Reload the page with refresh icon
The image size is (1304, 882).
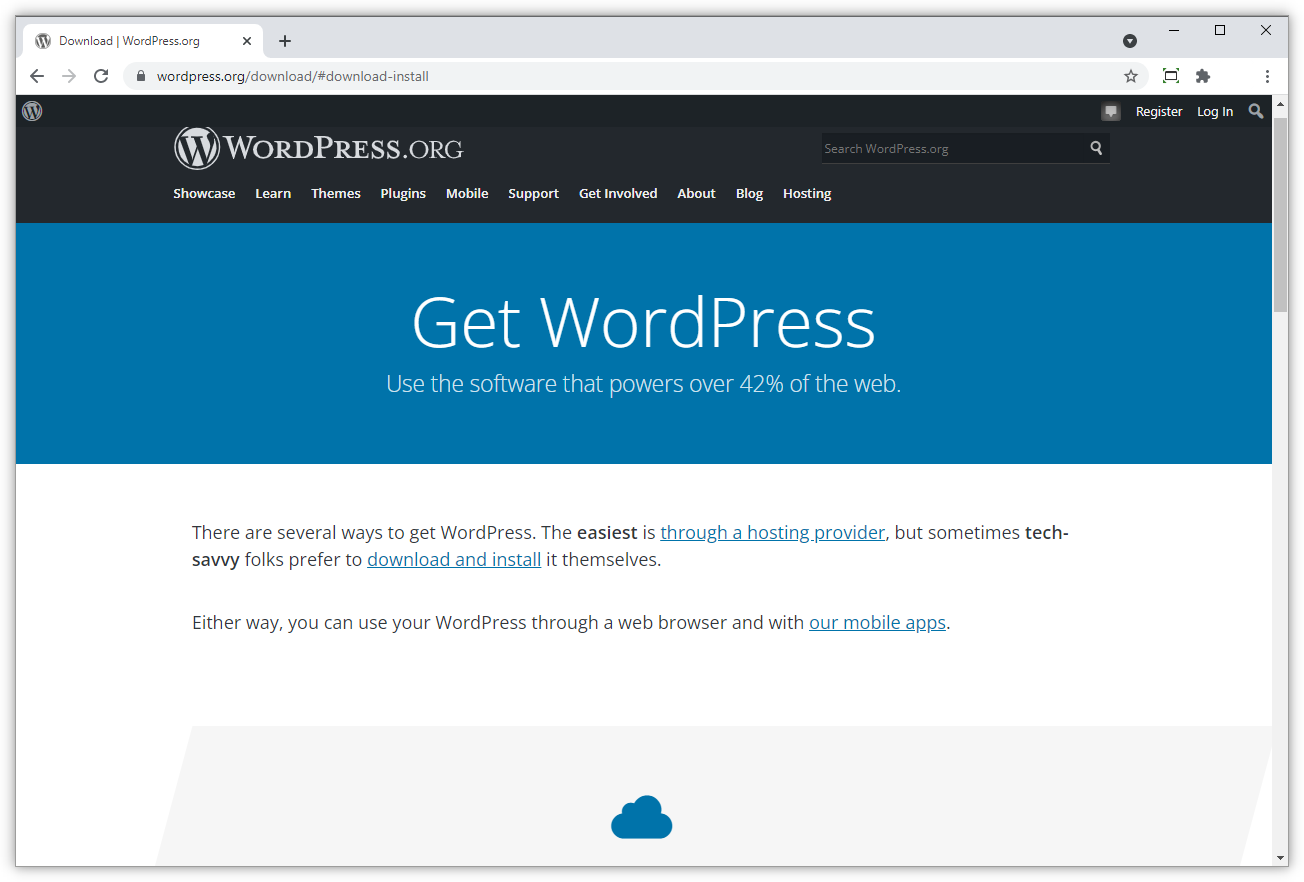101,76
